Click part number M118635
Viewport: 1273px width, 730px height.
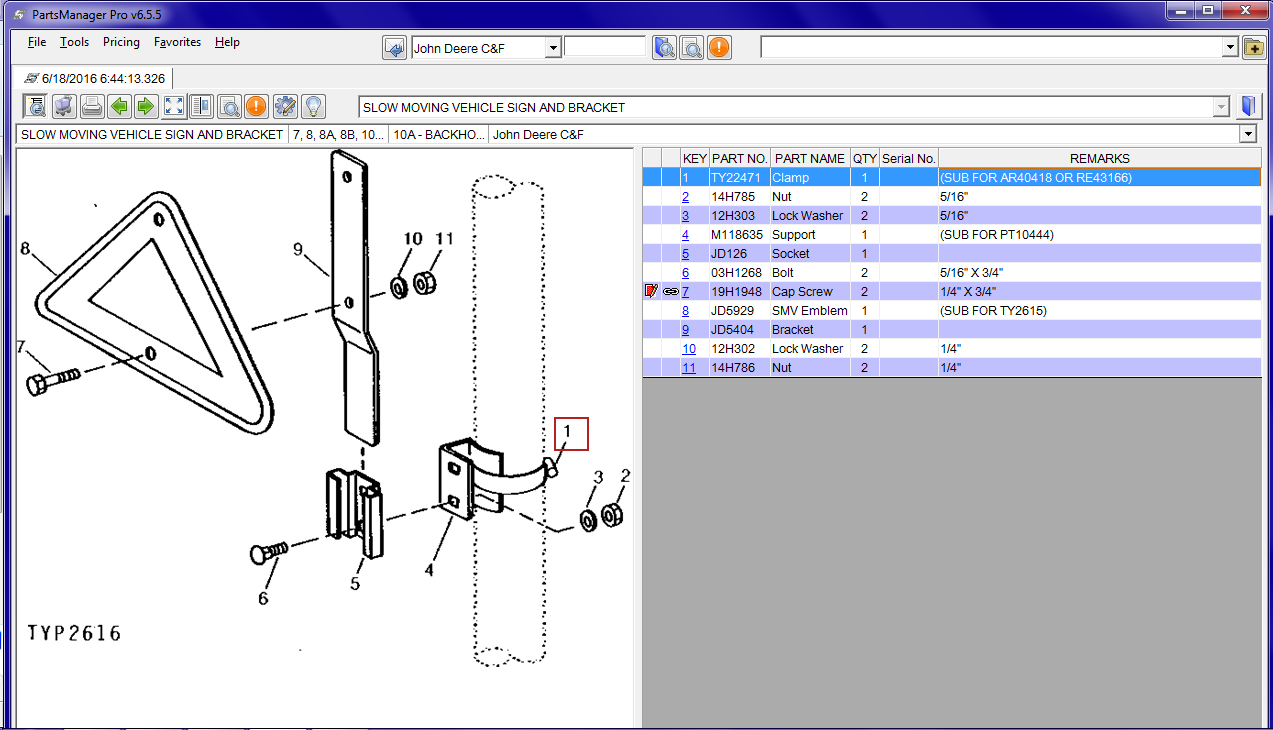(737, 235)
